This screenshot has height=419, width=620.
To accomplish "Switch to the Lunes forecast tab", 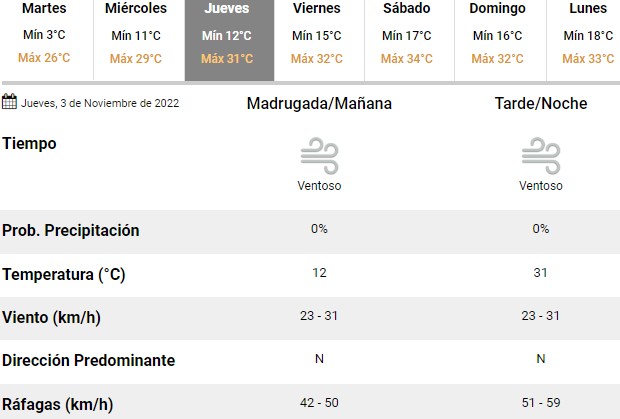I will pos(584,39).
